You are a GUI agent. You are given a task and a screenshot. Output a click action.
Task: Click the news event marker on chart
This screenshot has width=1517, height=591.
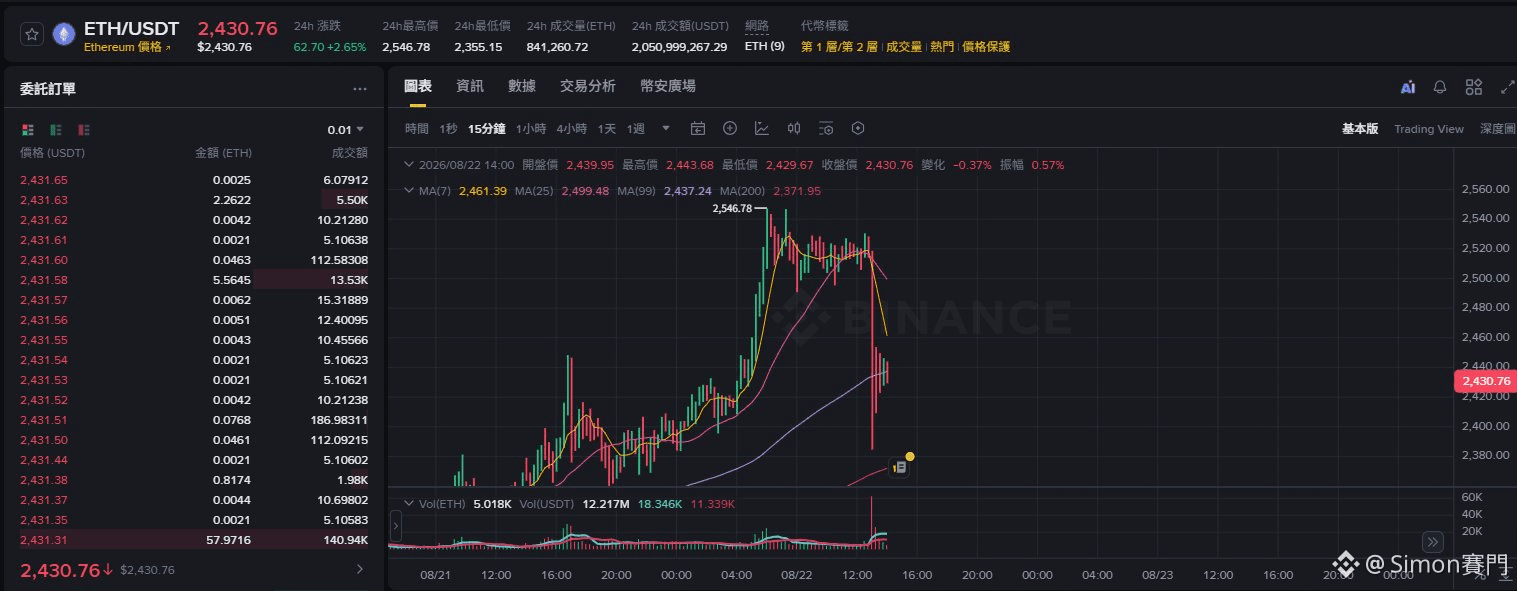coord(900,466)
